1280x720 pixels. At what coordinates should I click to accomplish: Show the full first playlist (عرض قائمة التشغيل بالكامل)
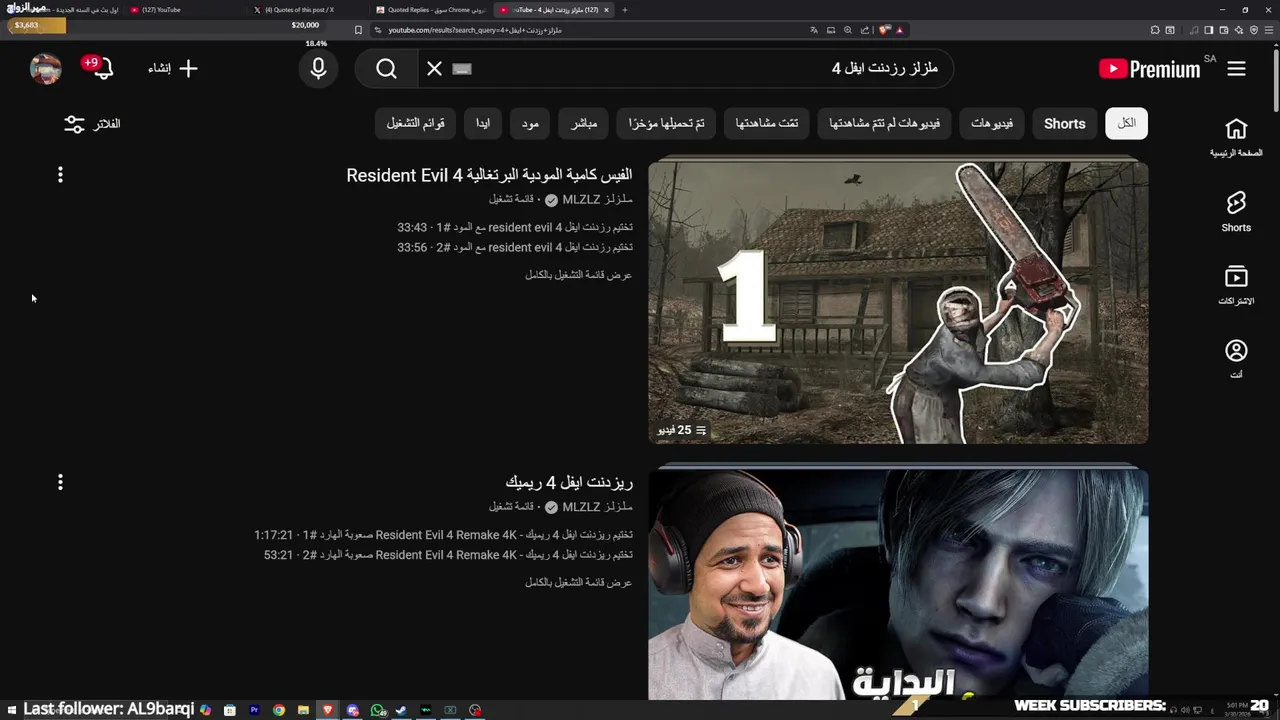(x=579, y=274)
